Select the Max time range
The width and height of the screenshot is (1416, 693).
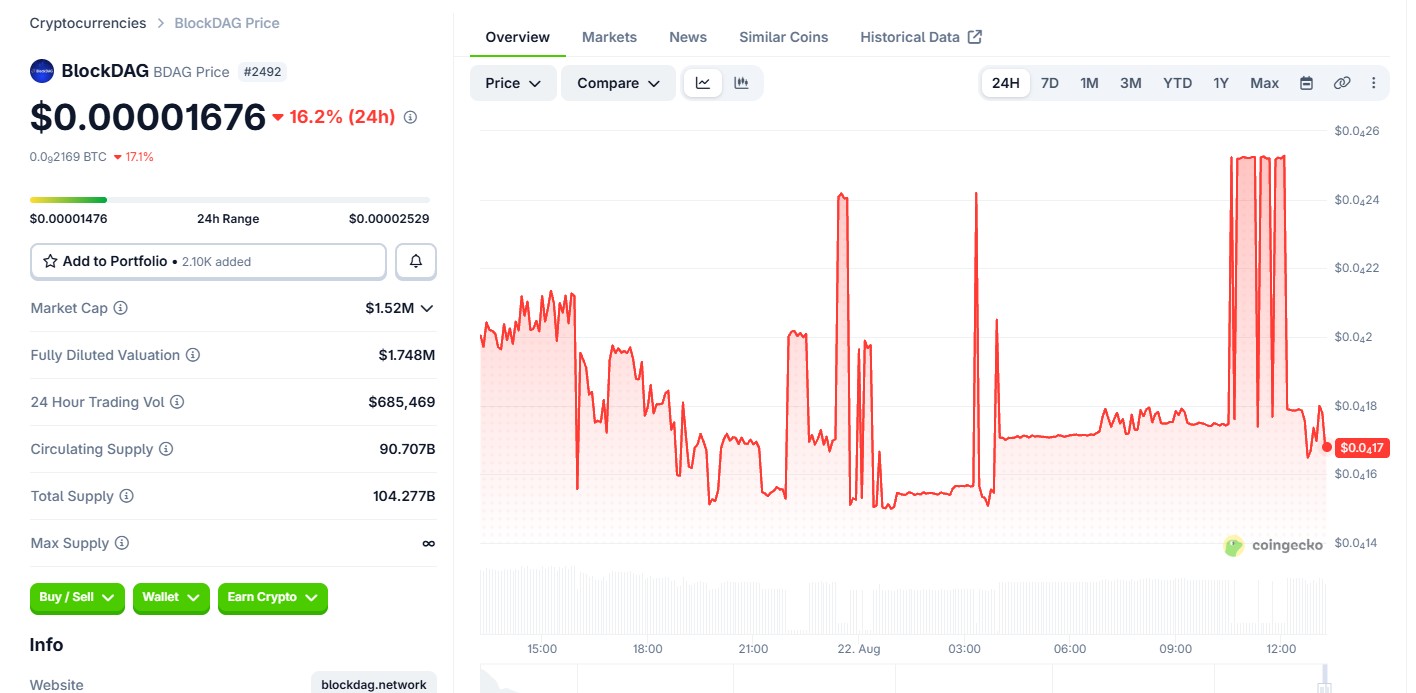[x=1265, y=83]
